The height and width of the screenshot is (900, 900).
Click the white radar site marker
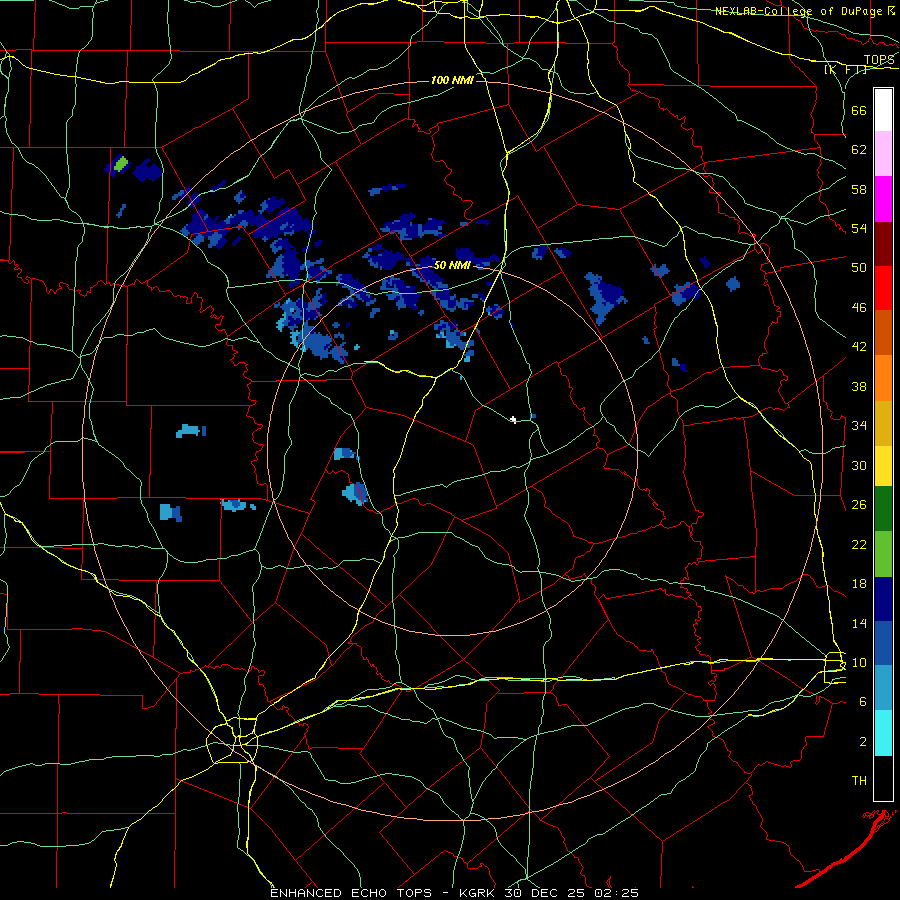pos(513,420)
